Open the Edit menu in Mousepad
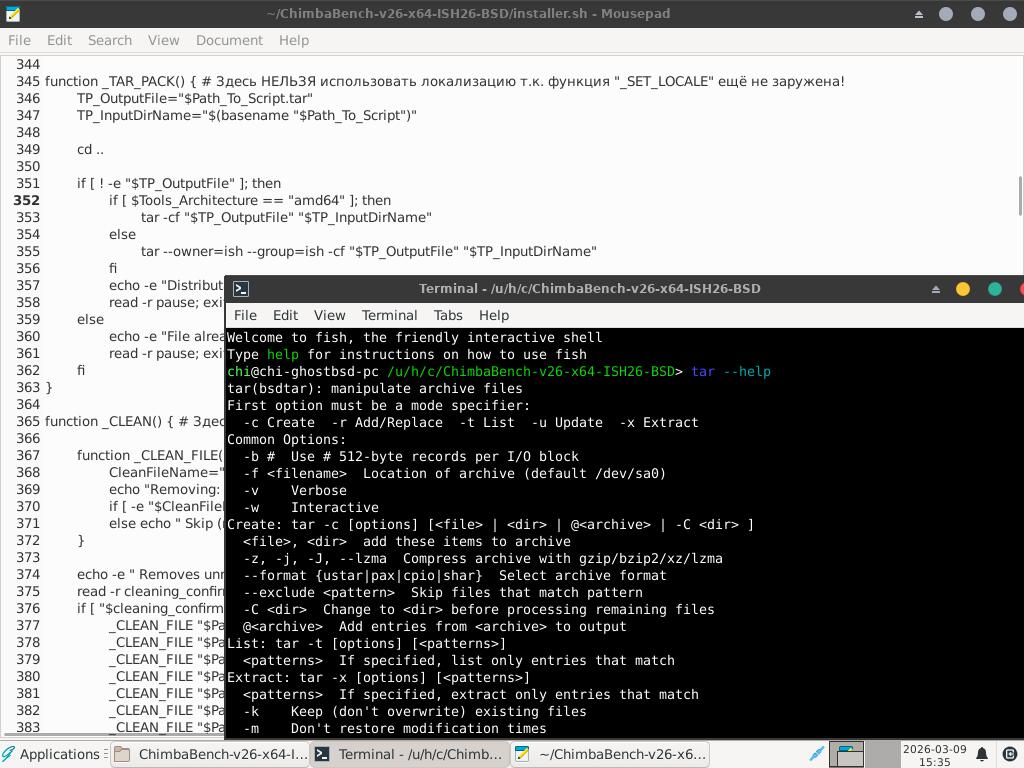The image size is (1024, 768). click(x=59, y=40)
